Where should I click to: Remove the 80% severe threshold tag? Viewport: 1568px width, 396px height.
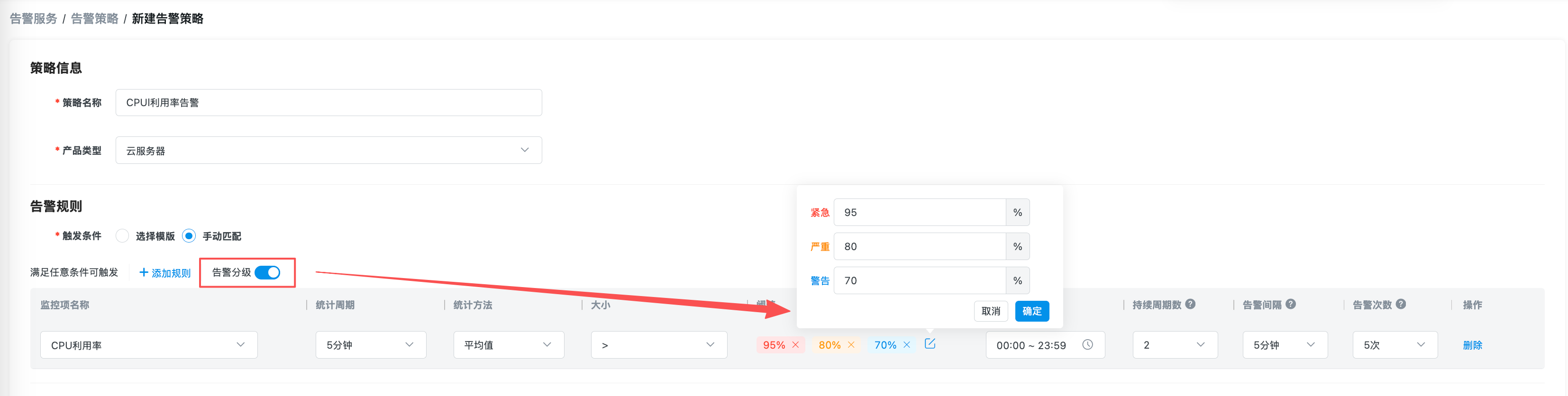pyautogui.click(x=851, y=345)
